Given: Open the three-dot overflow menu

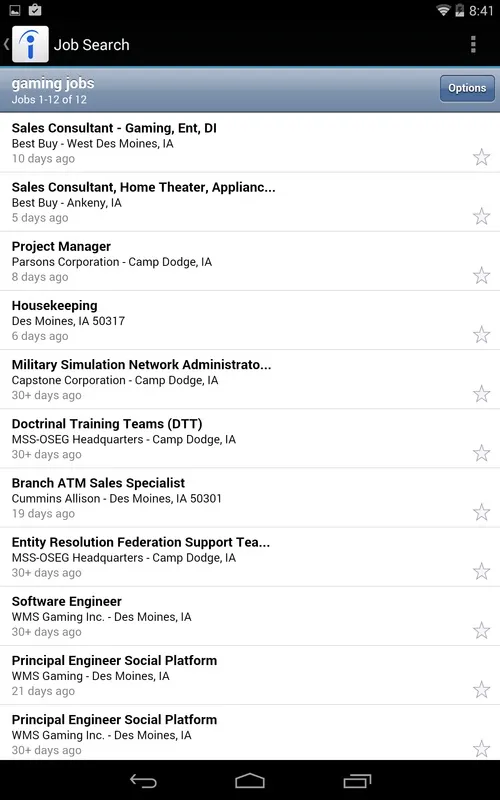Looking at the screenshot, I should click(x=473, y=44).
